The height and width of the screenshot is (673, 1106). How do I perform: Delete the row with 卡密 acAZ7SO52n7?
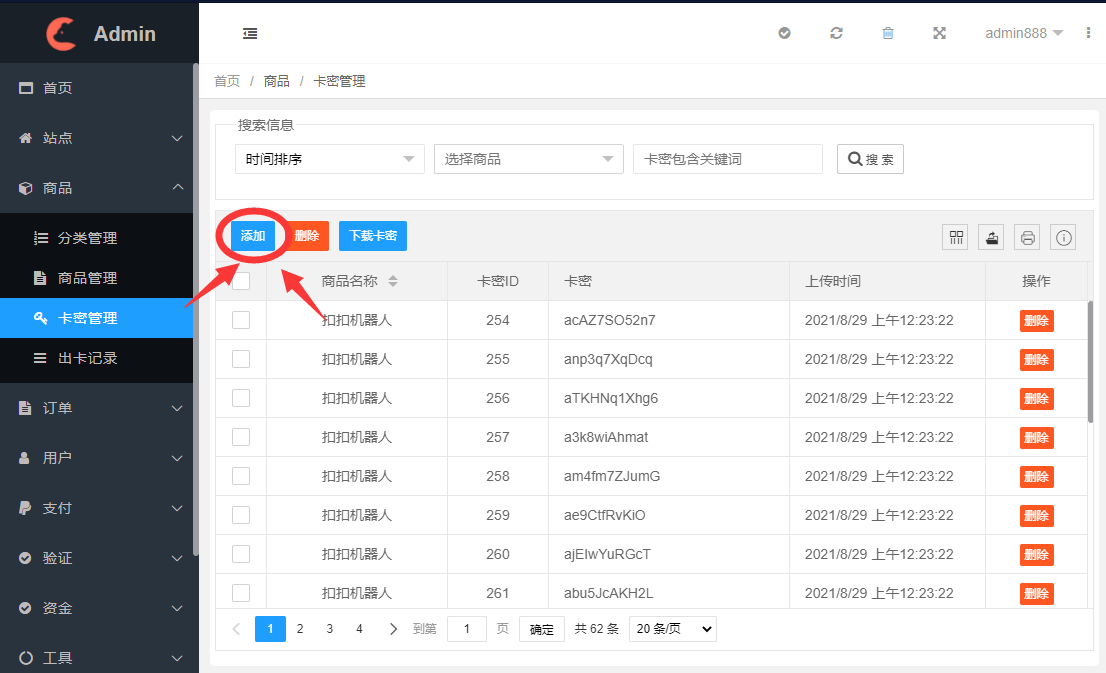click(1036, 321)
